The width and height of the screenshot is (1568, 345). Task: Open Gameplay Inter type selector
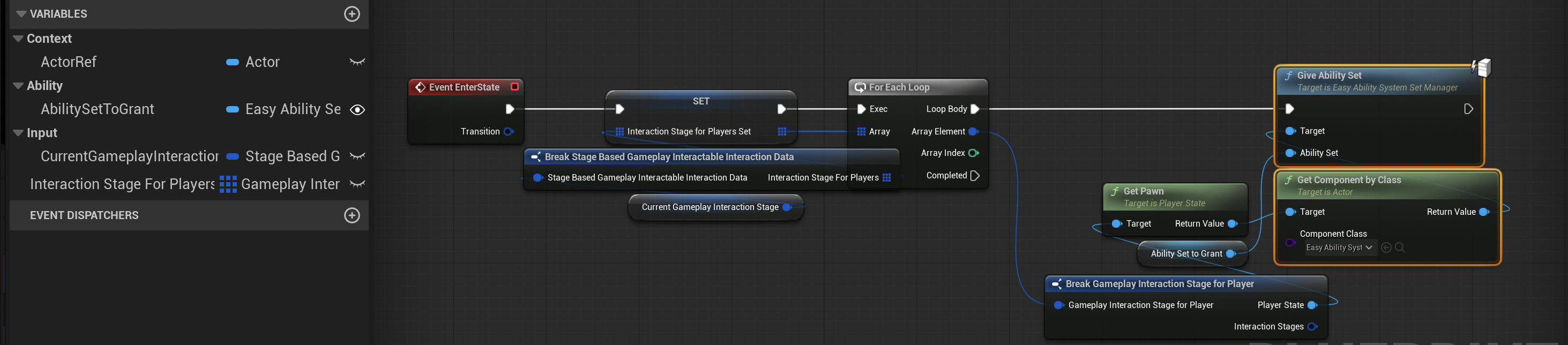290,184
